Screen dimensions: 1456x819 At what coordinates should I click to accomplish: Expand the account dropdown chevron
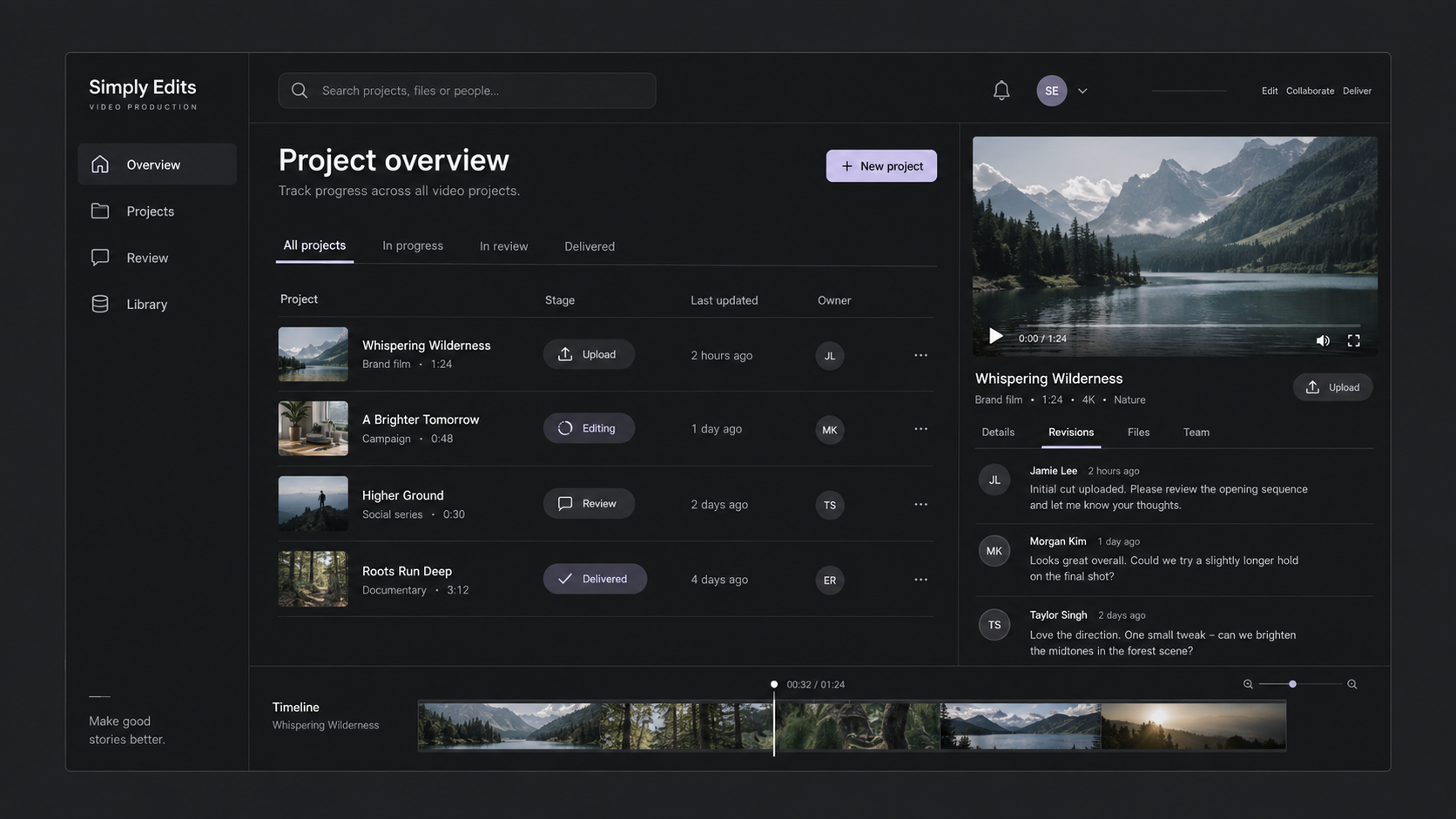point(1082,91)
